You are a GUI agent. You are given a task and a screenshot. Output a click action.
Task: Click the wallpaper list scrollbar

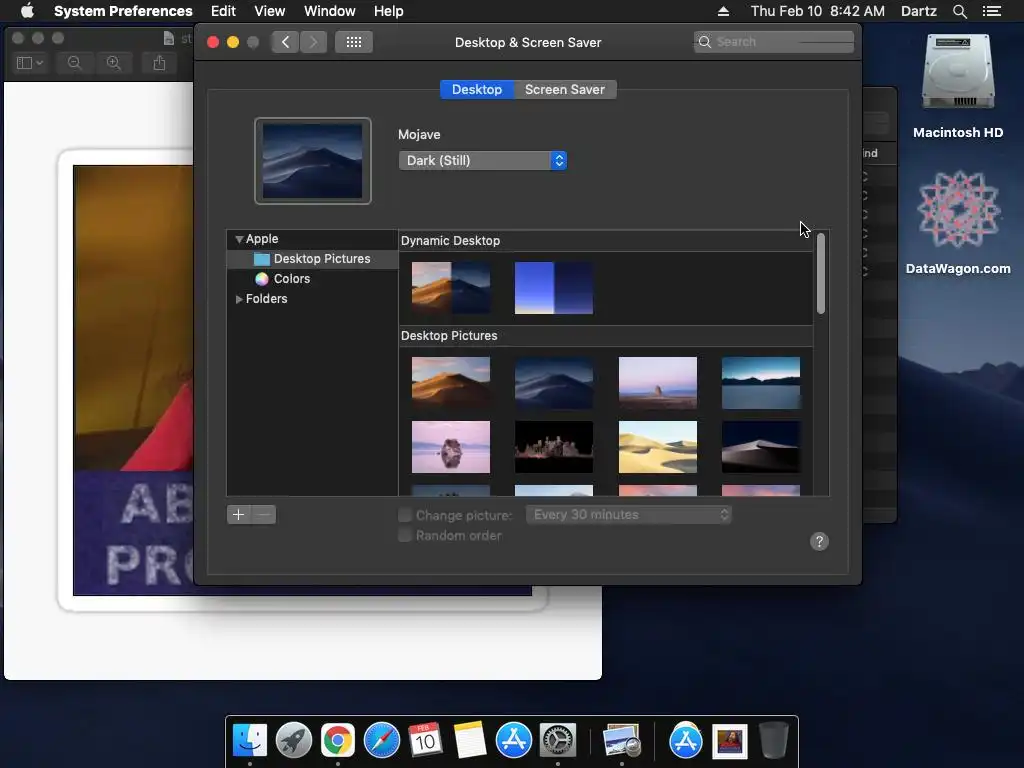tap(821, 274)
